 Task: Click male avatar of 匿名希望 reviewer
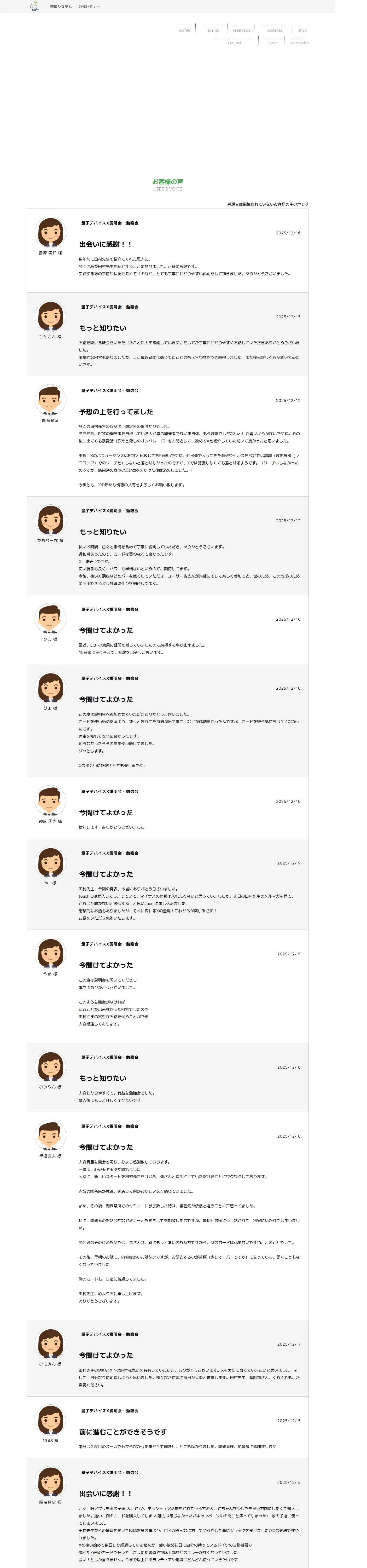(50, 399)
